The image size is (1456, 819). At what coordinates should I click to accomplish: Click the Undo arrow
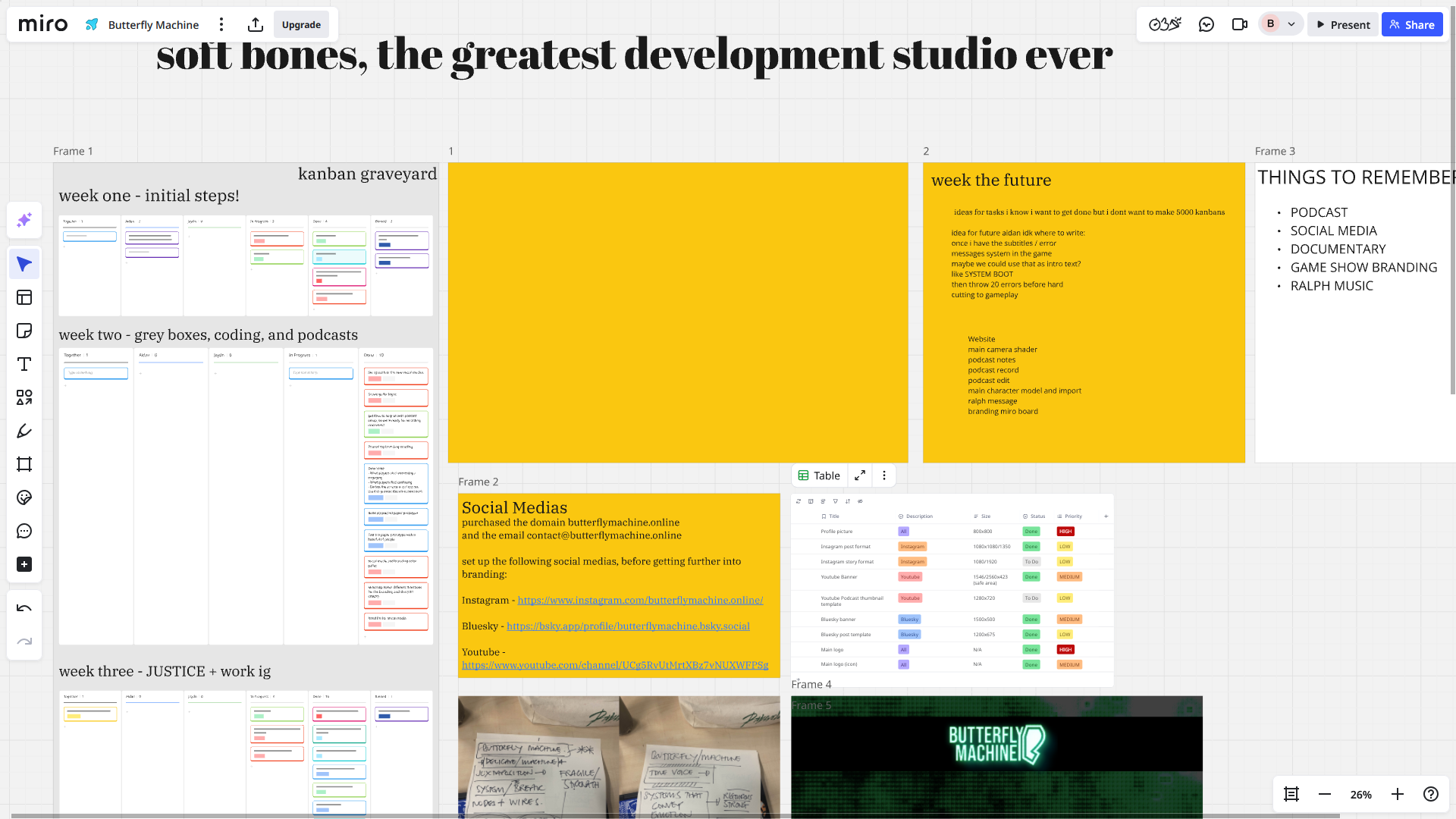pyautogui.click(x=24, y=608)
